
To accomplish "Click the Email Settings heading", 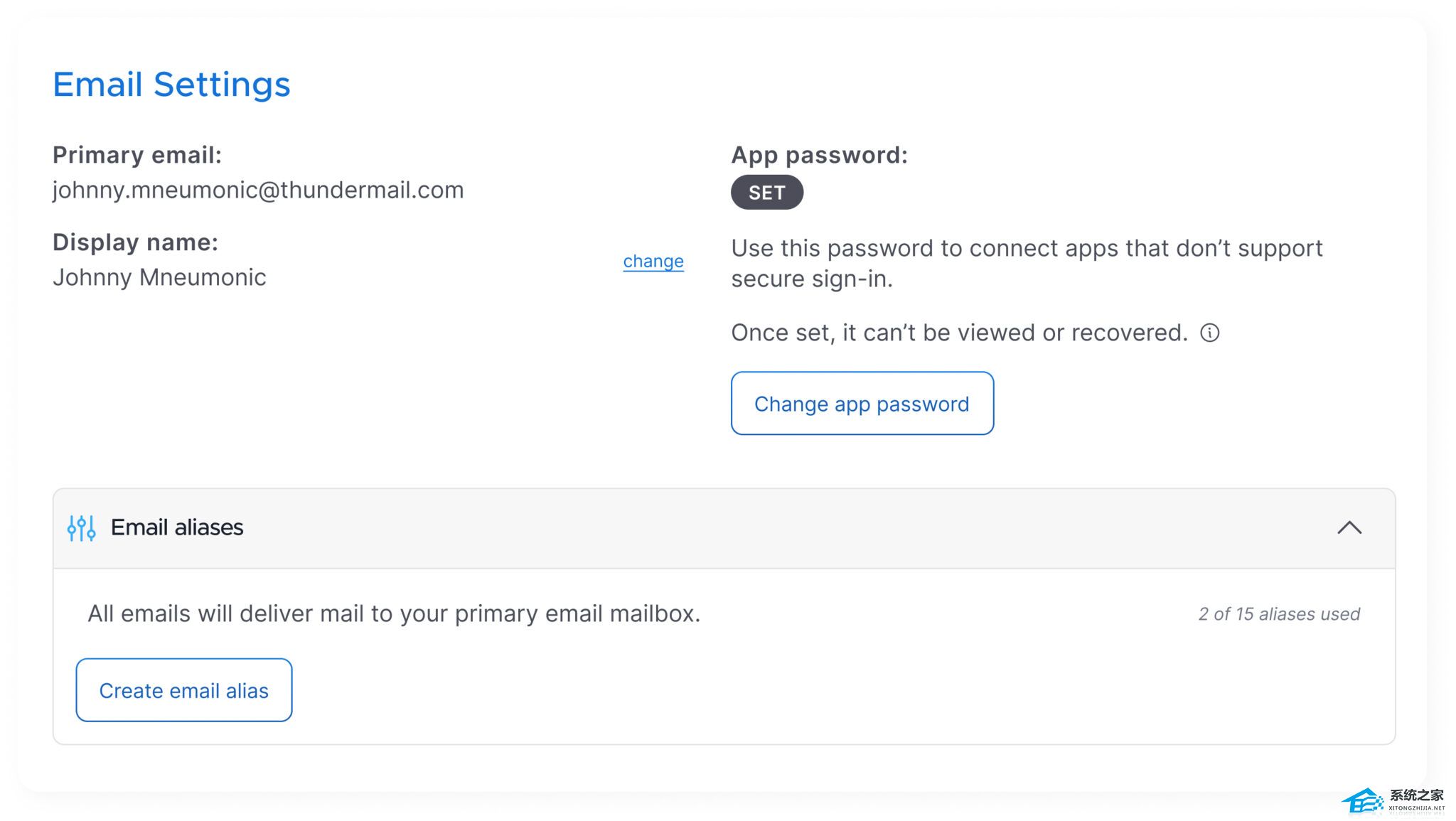I will tap(171, 85).
